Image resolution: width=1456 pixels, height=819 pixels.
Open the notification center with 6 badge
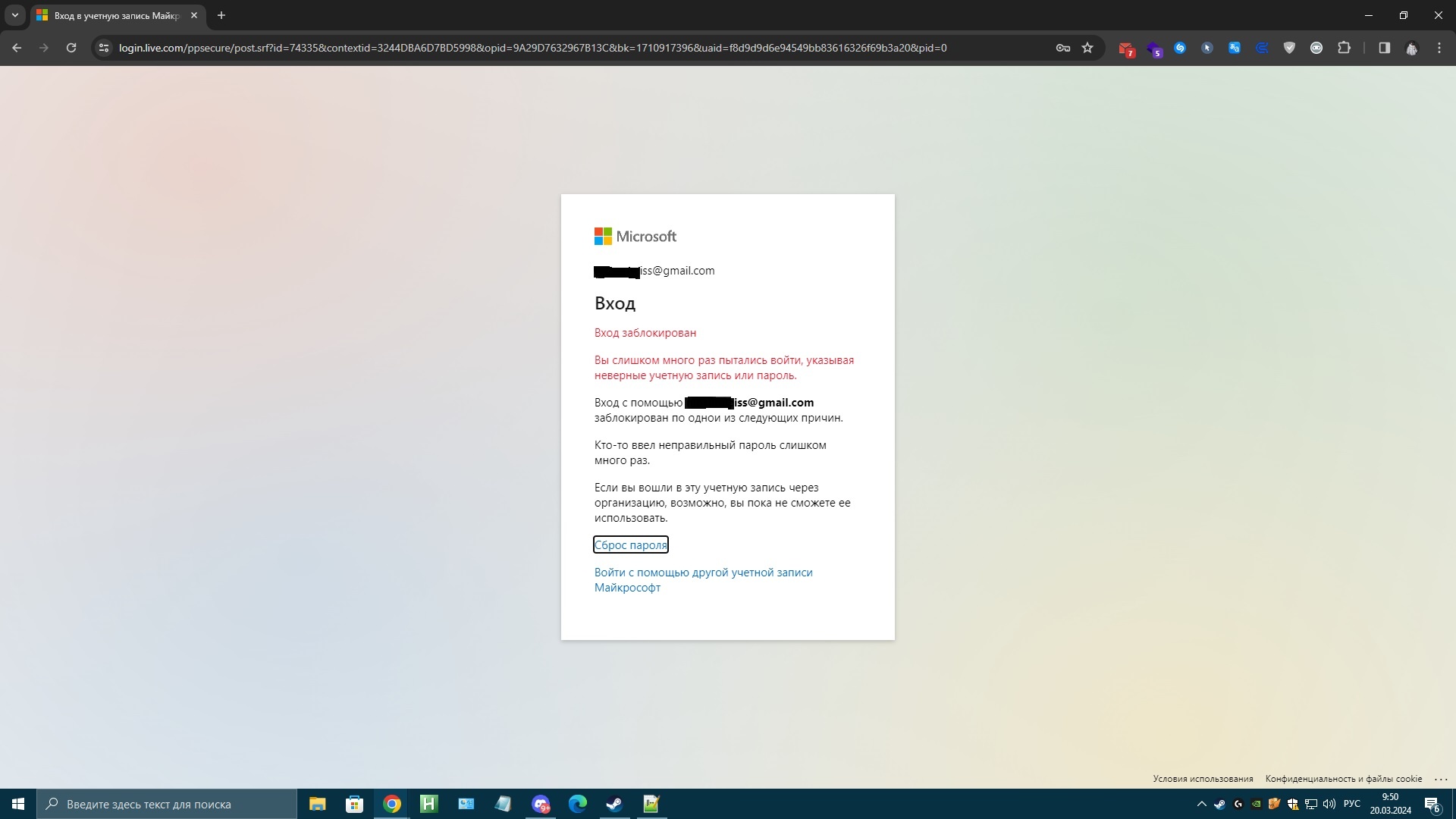1432,804
